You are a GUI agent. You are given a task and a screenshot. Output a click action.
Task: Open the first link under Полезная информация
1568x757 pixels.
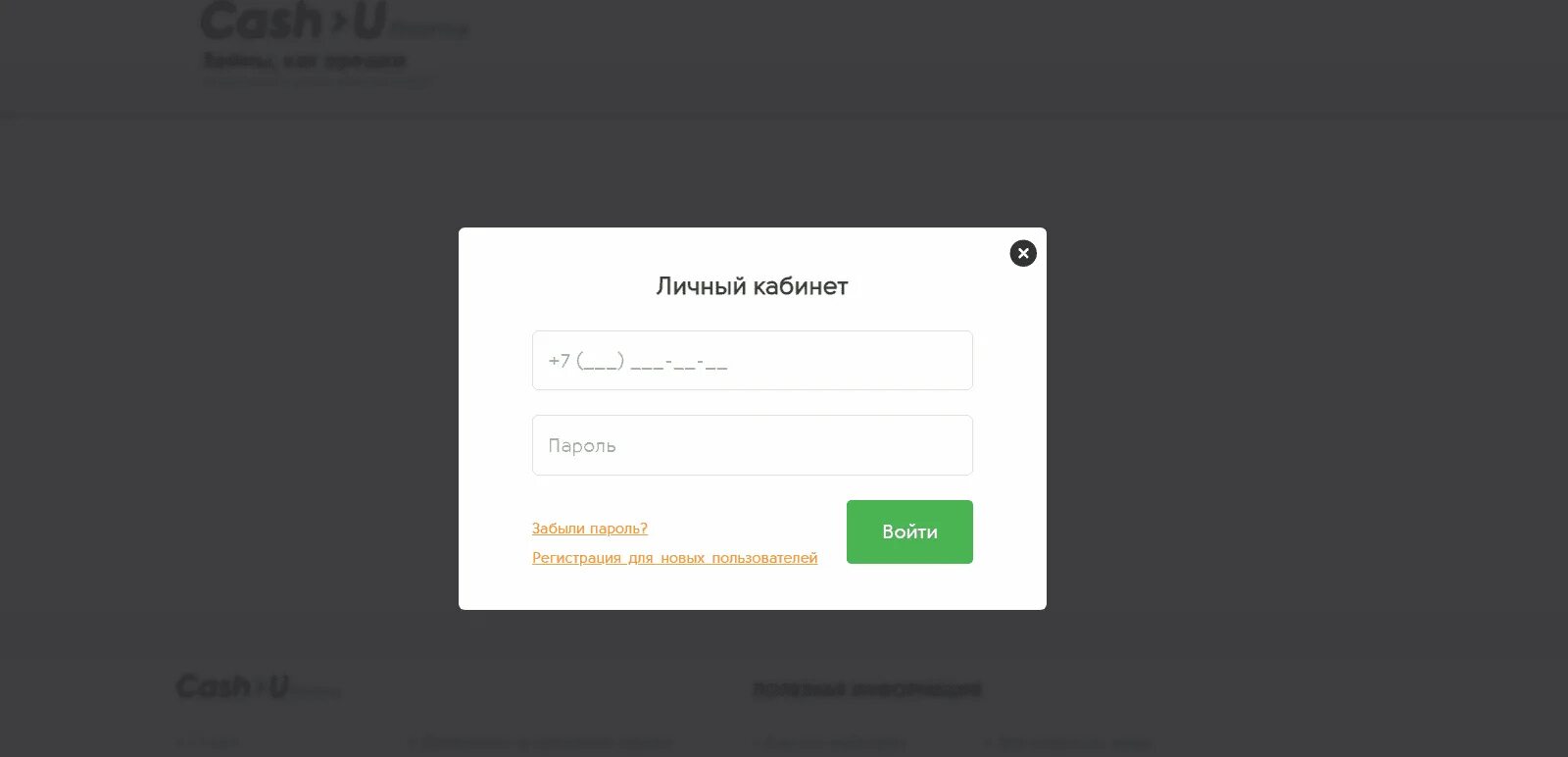point(833,743)
